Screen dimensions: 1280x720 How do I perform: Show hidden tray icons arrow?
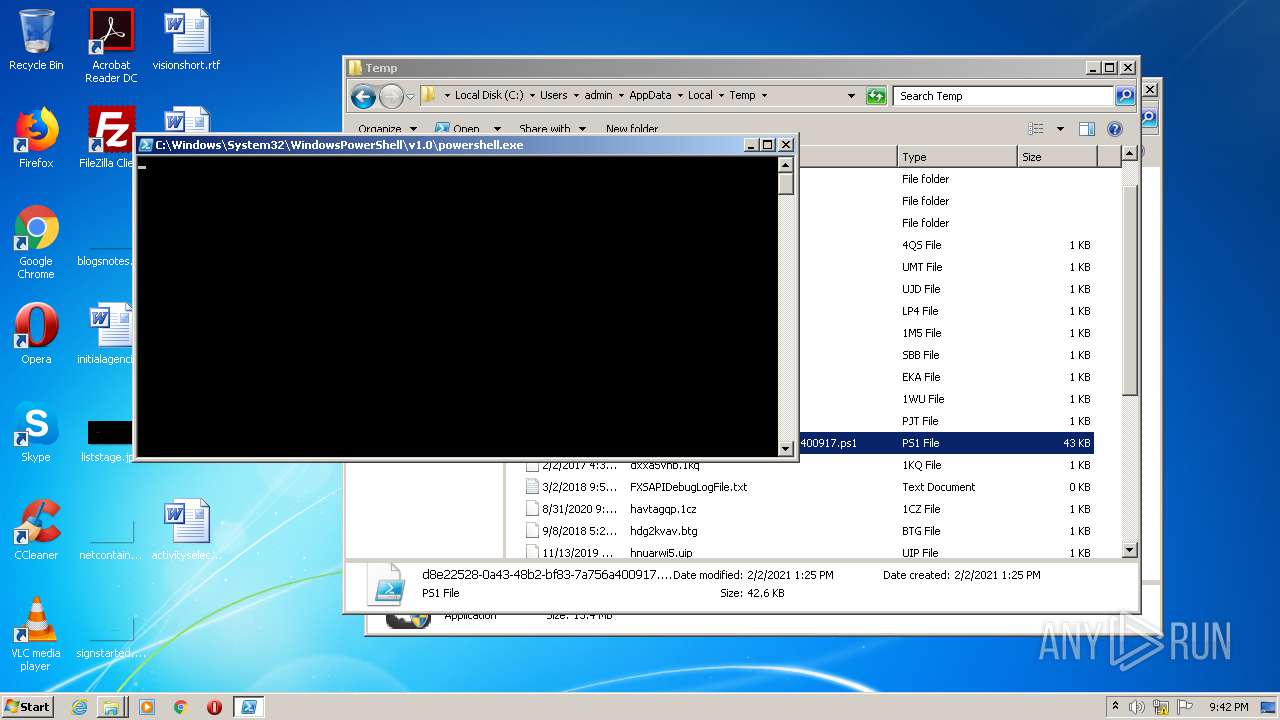[x=1115, y=707]
